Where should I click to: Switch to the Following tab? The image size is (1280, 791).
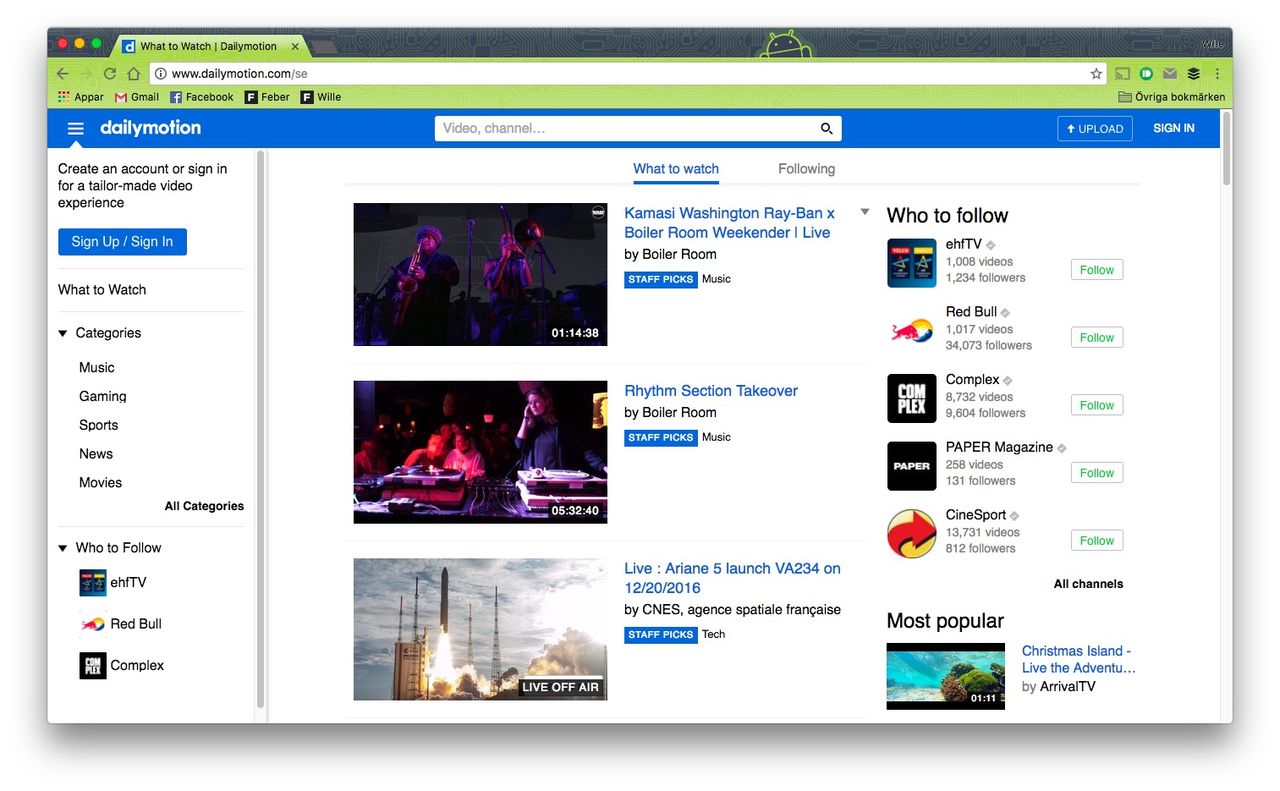[x=806, y=169]
